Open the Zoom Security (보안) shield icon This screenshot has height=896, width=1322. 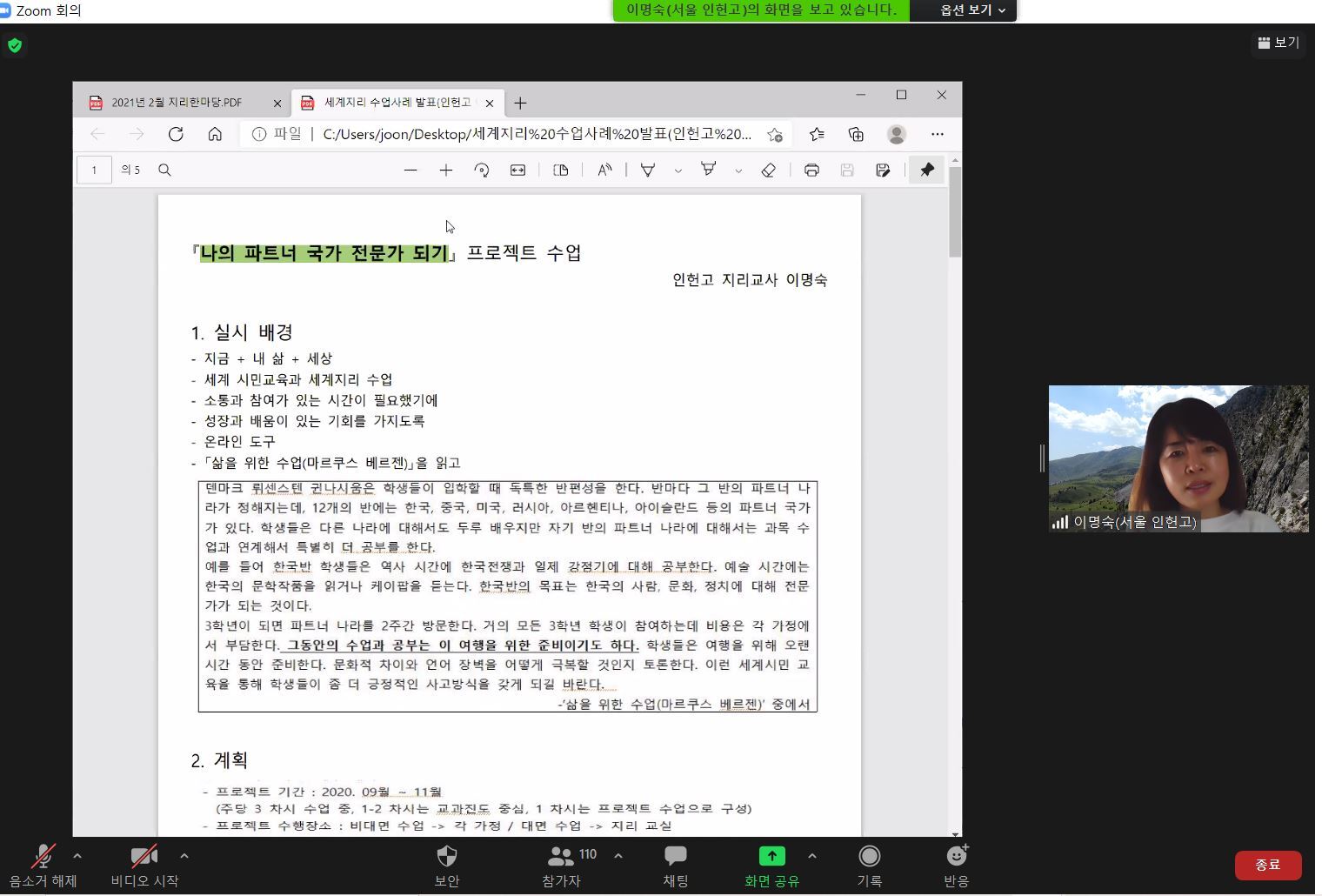[x=446, y=857]
